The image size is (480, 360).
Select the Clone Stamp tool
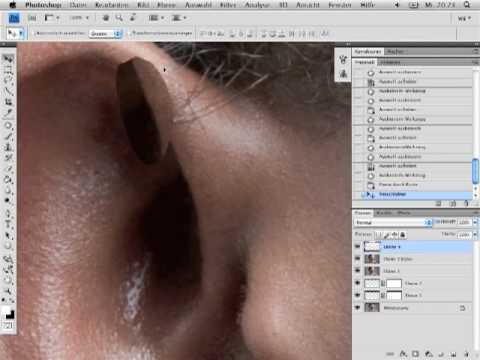coord(8,147)
